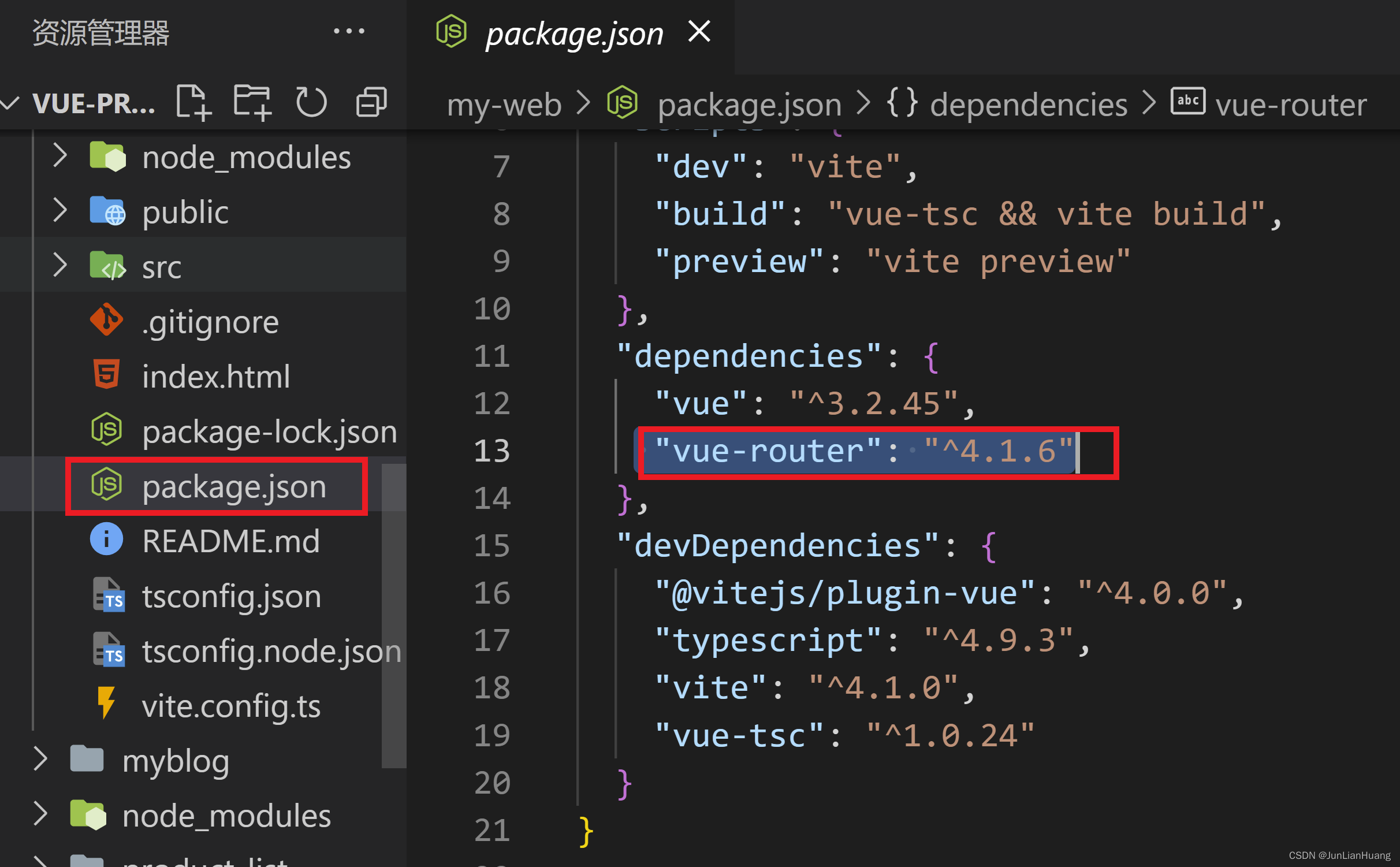Click line number 13 in the gutter
The height and width of the screenshot is (867, 1400).
pyautogui.click(x=492, y=451)
